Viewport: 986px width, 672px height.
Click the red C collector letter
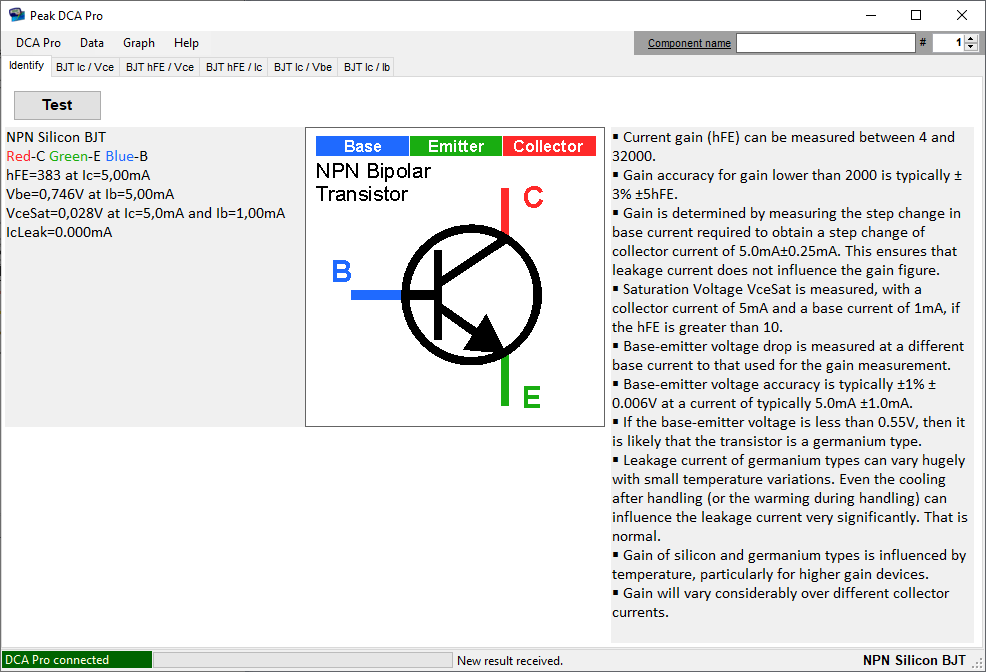[x=533, y=197]
